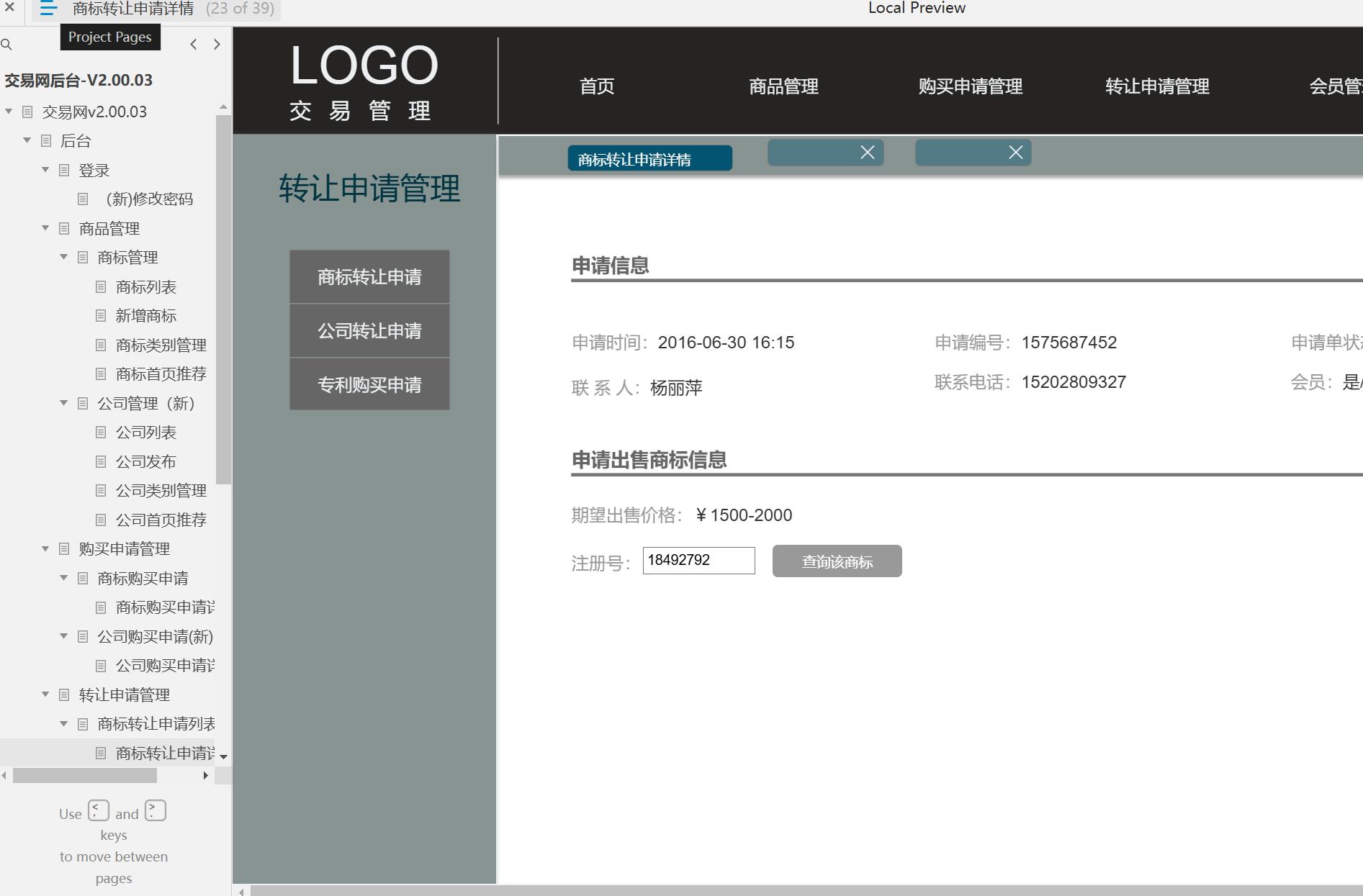
Task: Click 查询该商标 button
Action: [837, 561]
